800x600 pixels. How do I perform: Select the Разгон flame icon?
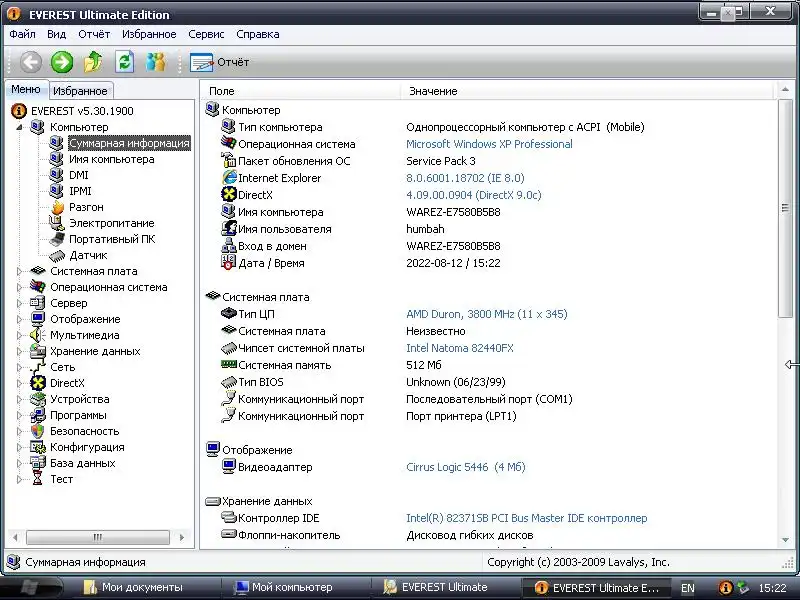(x=57, y=207)
